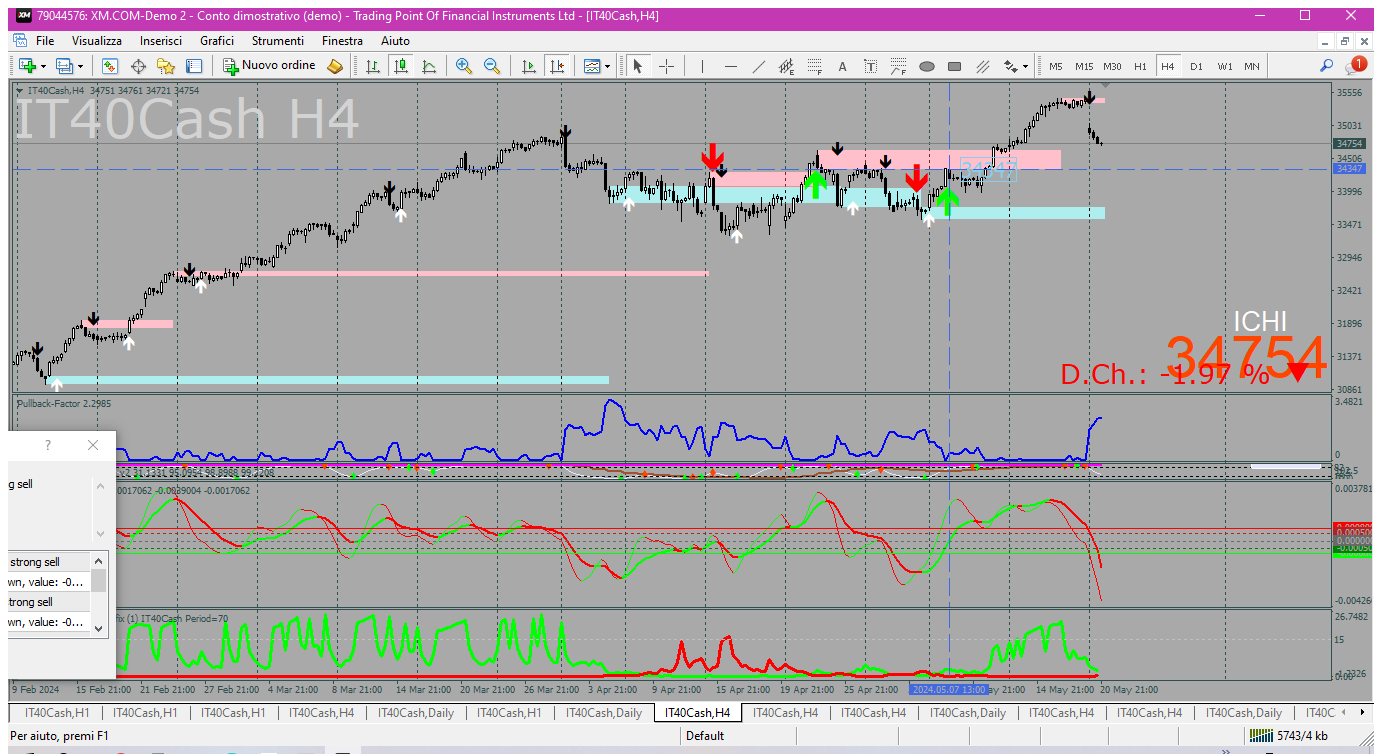Open the Data Window crosshair-circle icon

138,66
